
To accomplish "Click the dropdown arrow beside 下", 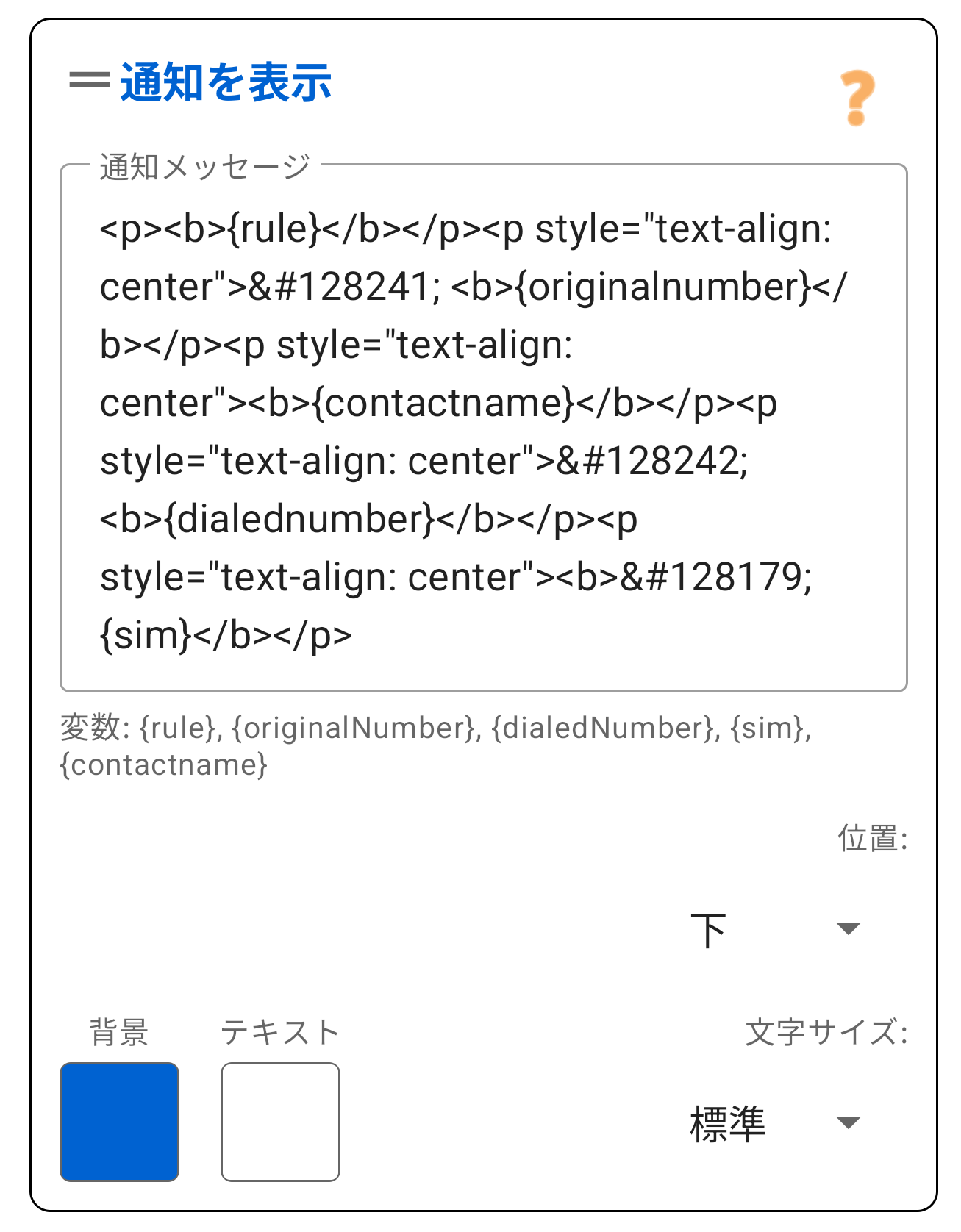I will (x=847, y=926).
